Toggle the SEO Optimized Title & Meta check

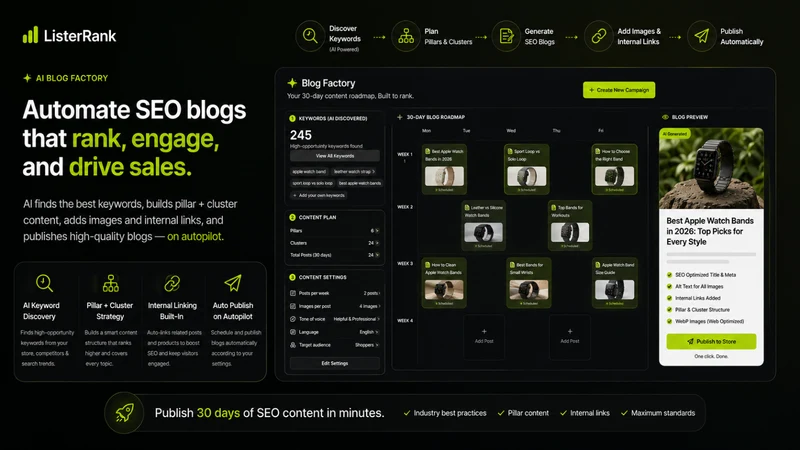pos(669,274)
